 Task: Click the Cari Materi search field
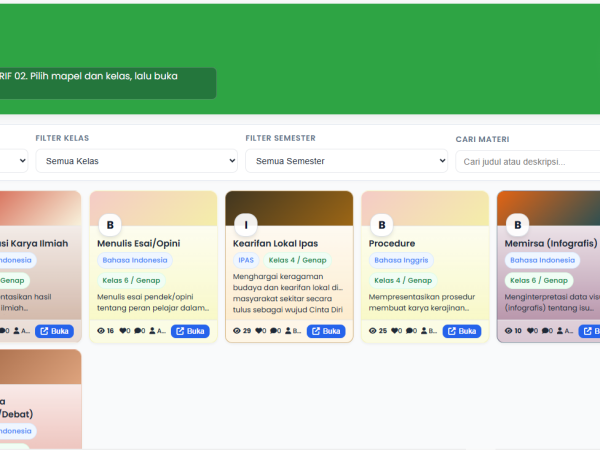pos(528,162)
